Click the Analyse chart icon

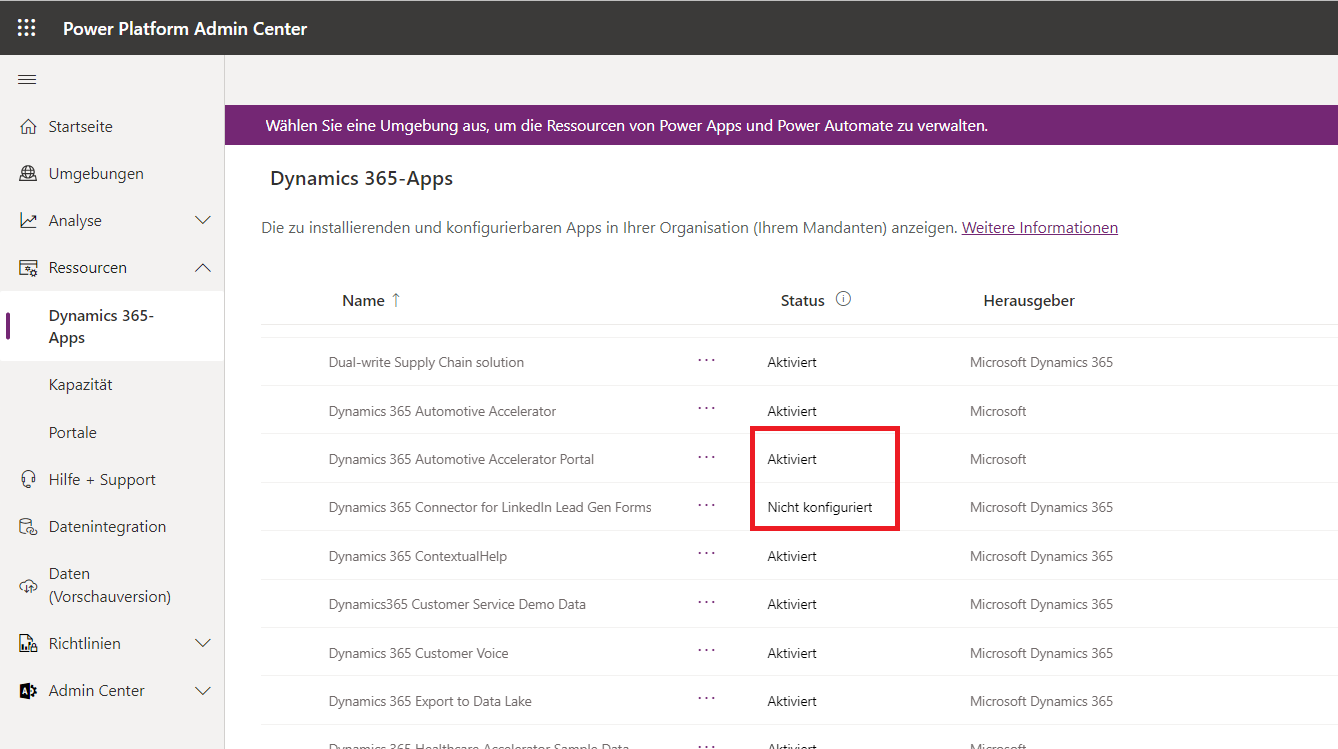click(x=28, y=221)
